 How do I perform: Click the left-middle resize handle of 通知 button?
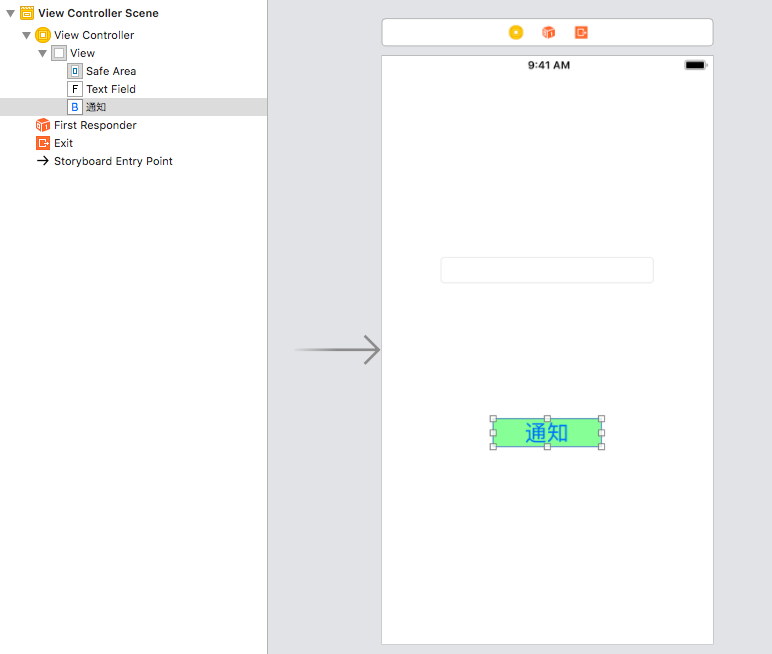(493, 433)
